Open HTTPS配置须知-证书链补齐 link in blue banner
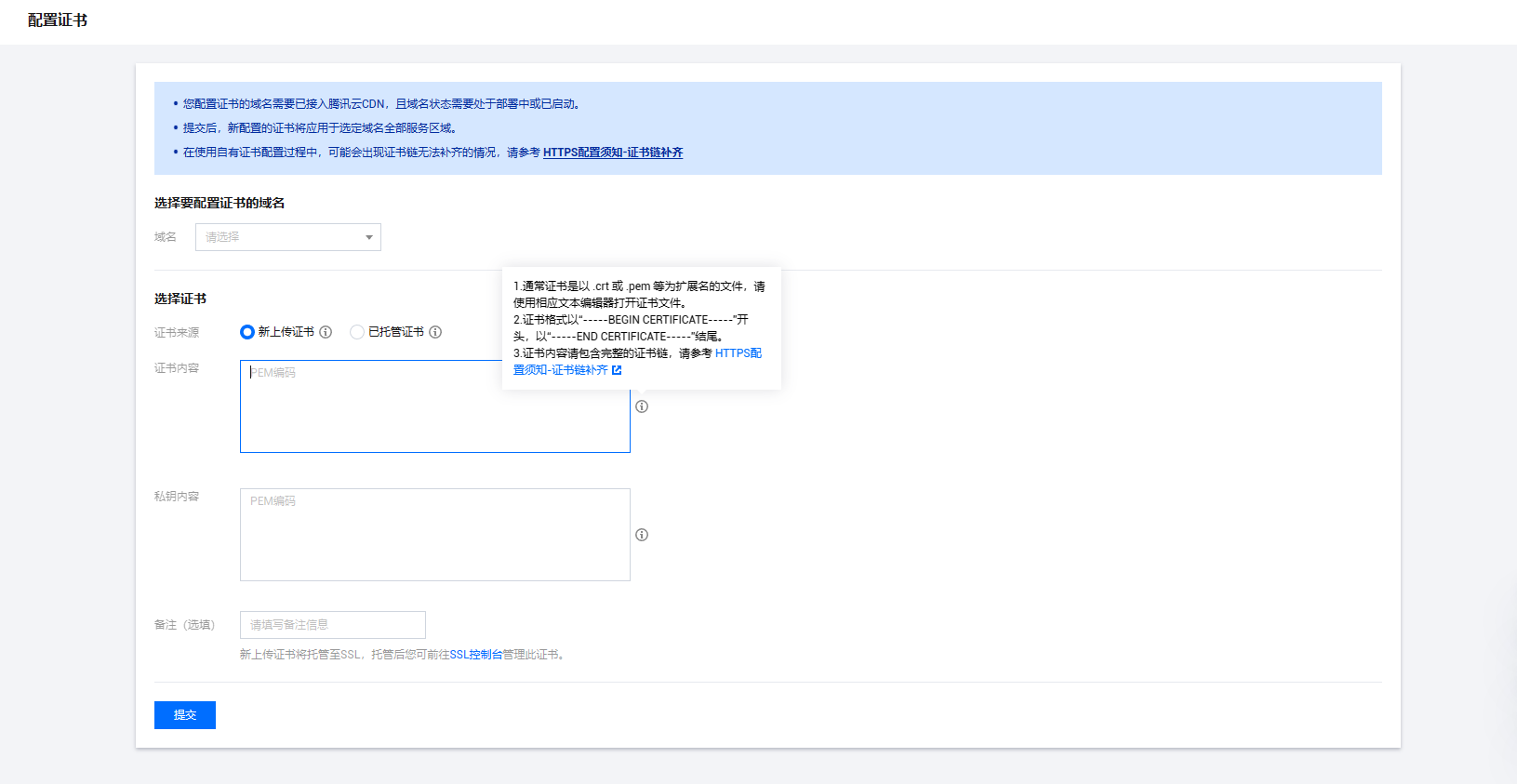 pyautogui.click(x=613, y=153)
